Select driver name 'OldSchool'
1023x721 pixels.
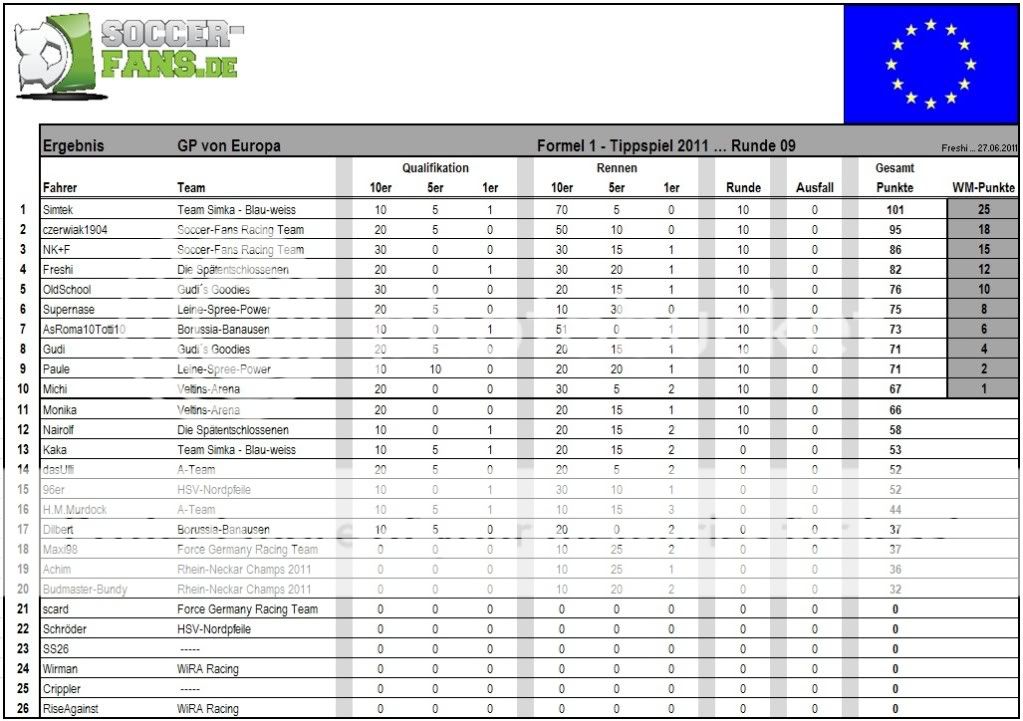point(67,290)
